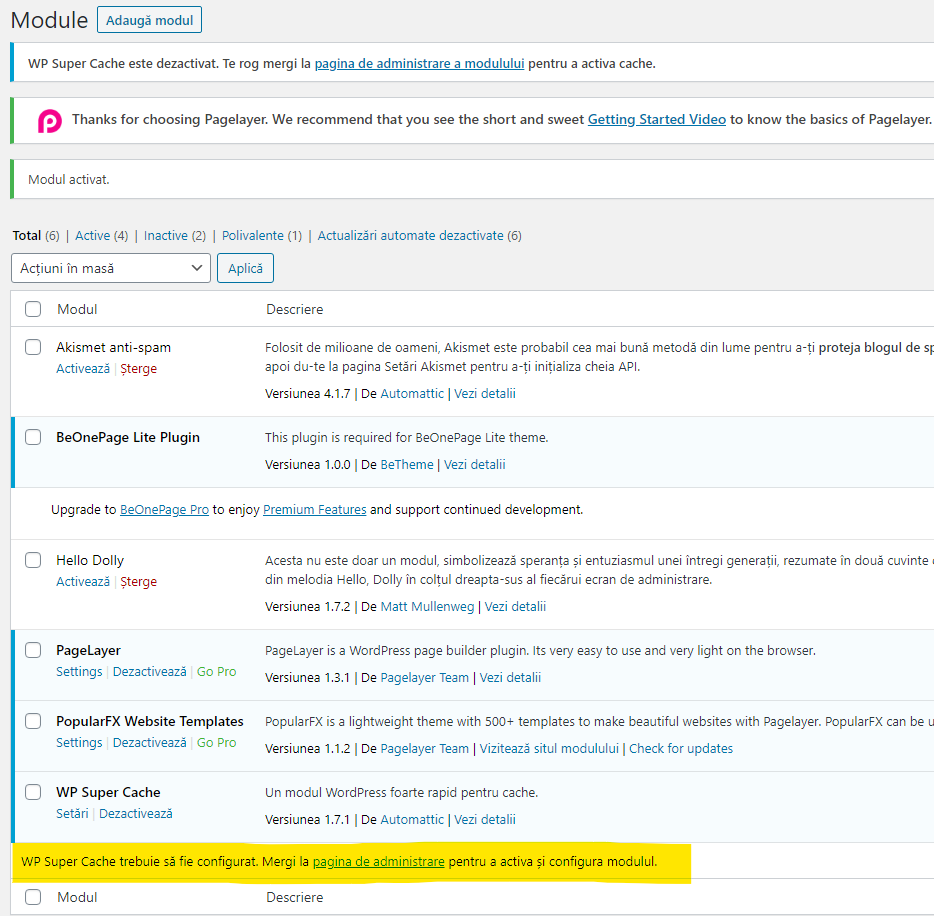Click Check for updates link
Screen dimensions: 934x916
pos(681,749)
